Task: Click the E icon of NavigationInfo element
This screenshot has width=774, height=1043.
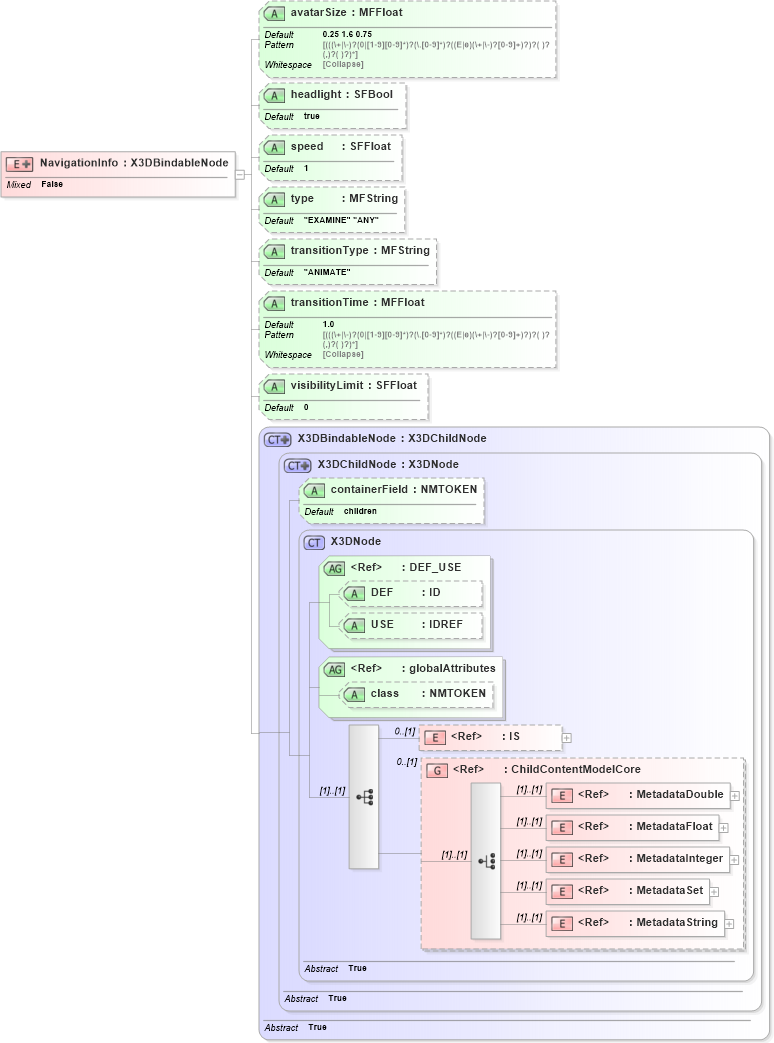Action: (19, 164)
